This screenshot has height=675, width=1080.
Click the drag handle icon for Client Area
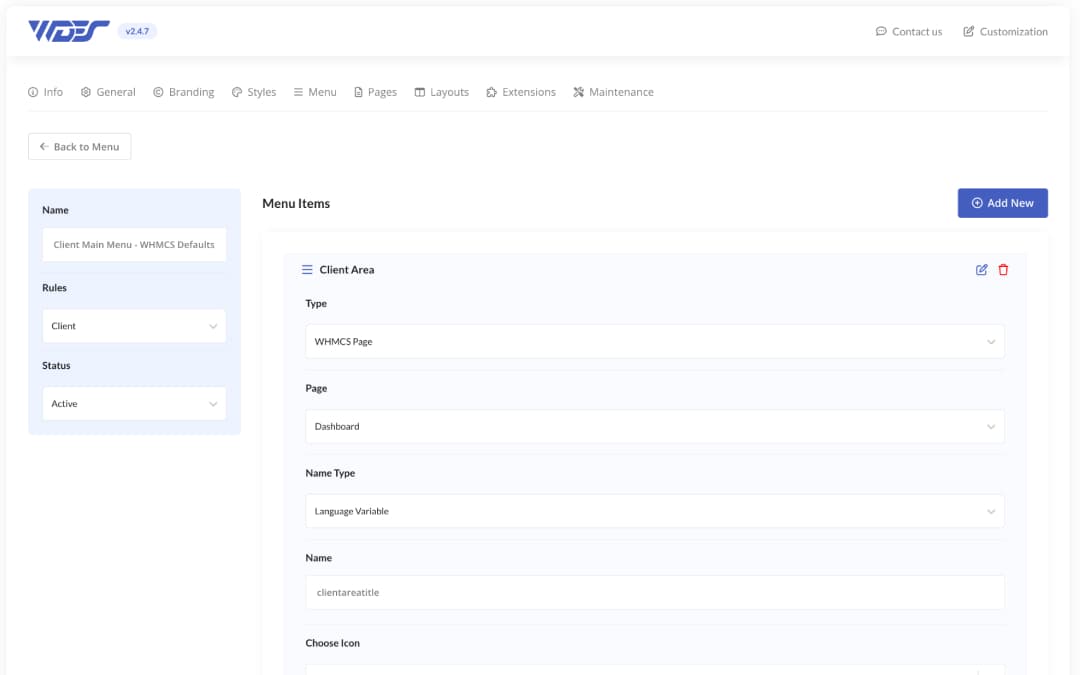[307, 270]
